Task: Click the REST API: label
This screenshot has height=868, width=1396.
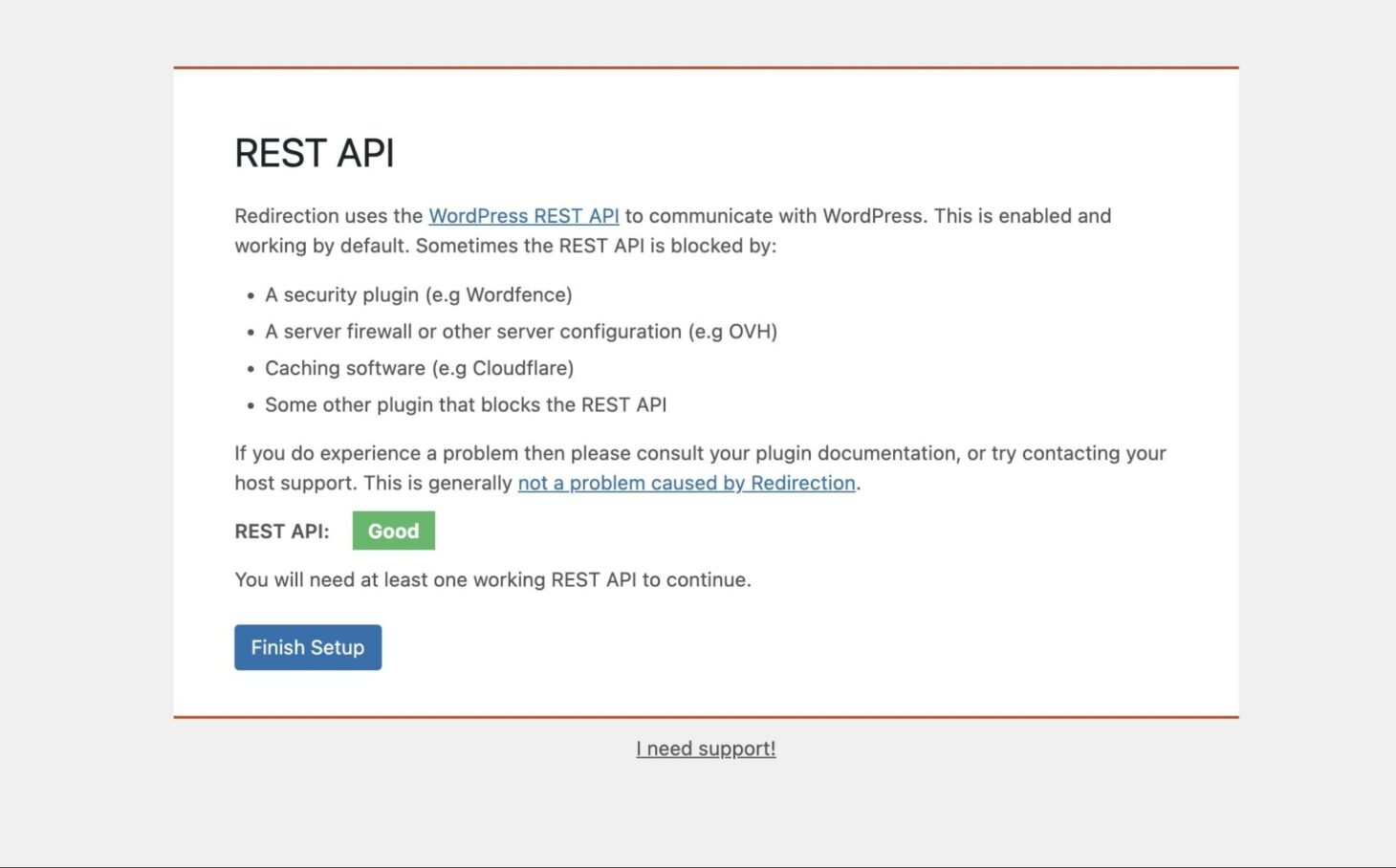Action: pyautogui.click(x=281, y=532)
